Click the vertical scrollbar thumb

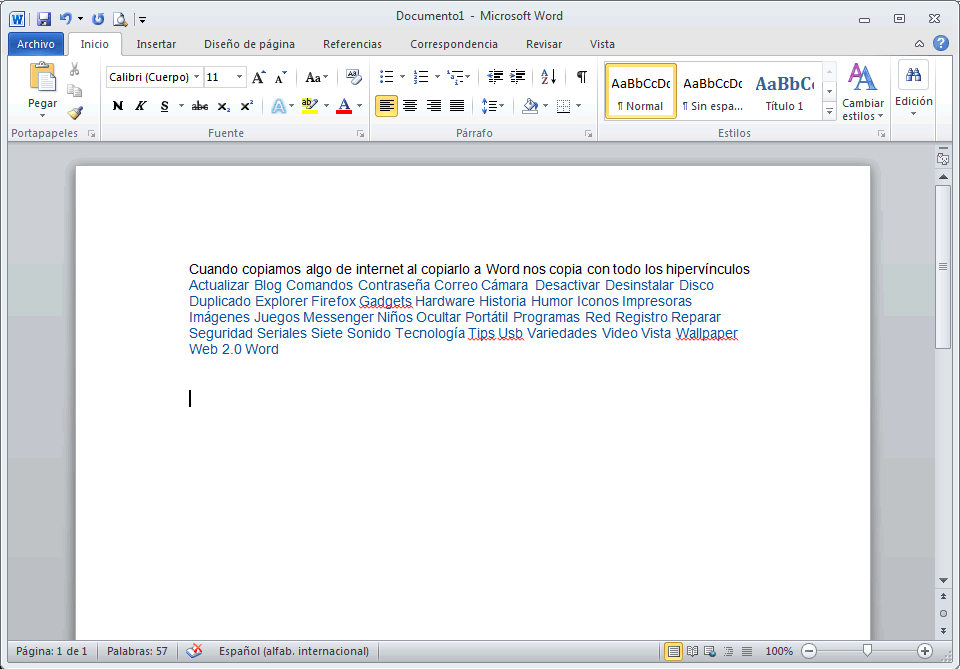tap(943, 266)
